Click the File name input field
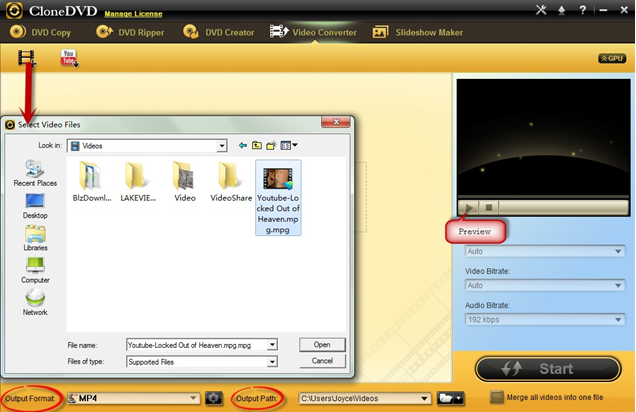This screenshot has width=636, height=412. pyautogui.click(x=197, y=345)
